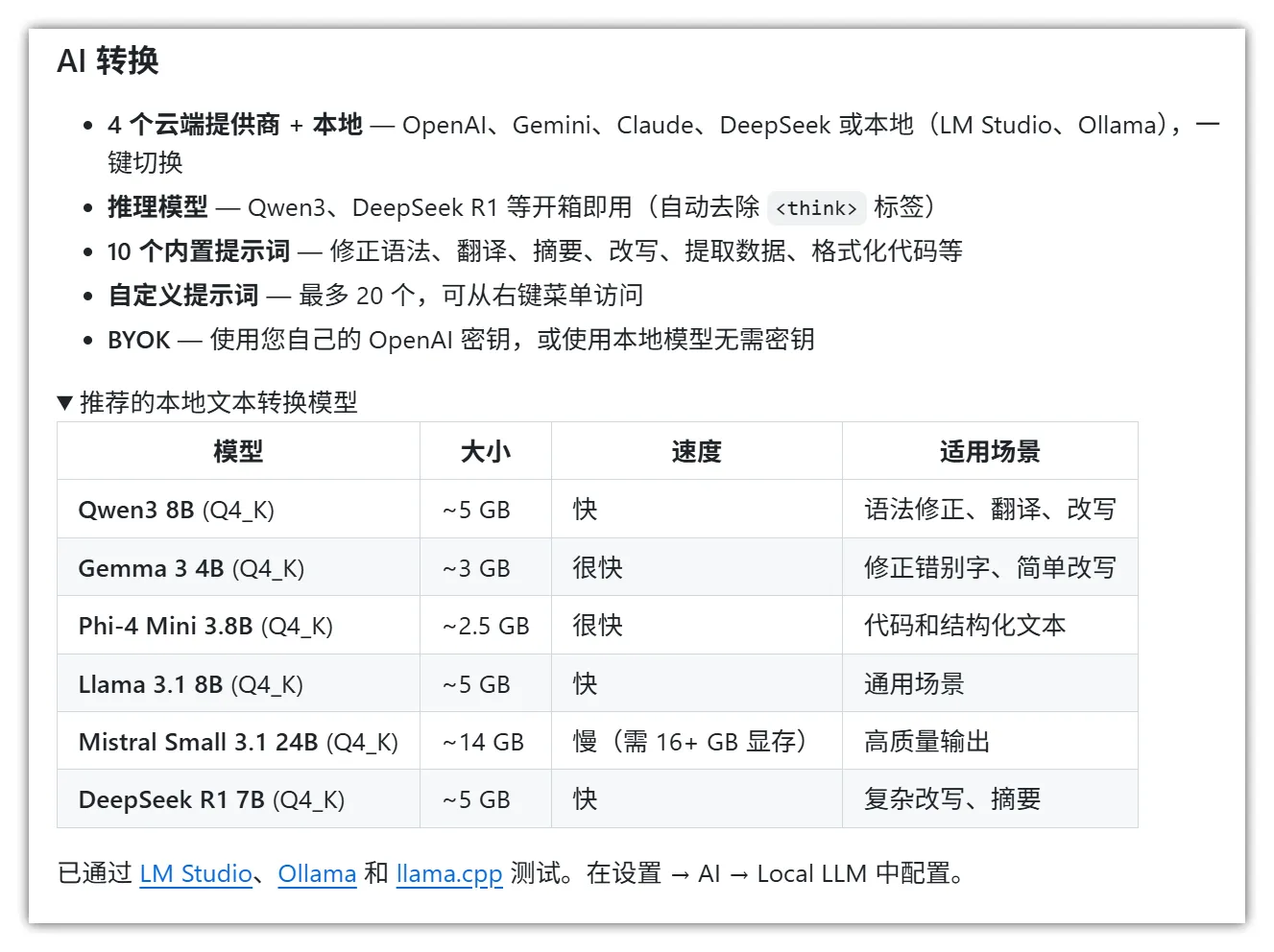Select the Mistral Small 3.1 24B cell
The height and width of the screenshot is (952, 1274).
(238, 742)
